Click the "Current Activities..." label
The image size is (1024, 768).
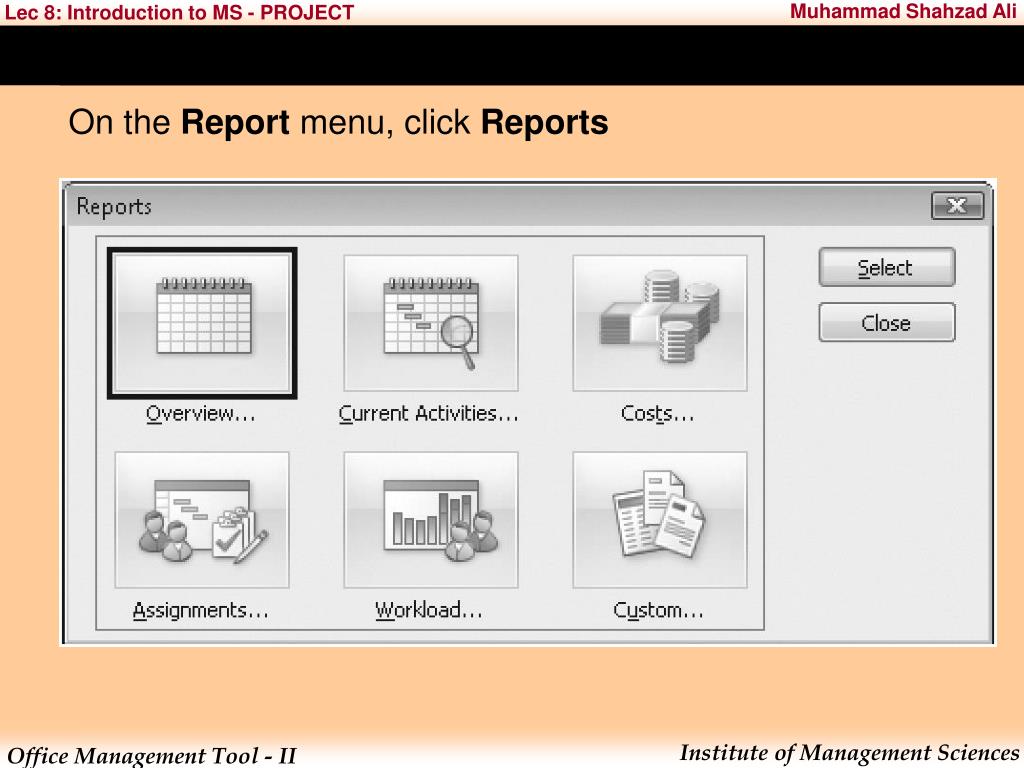pyautogui.click(x=428, y=414)
